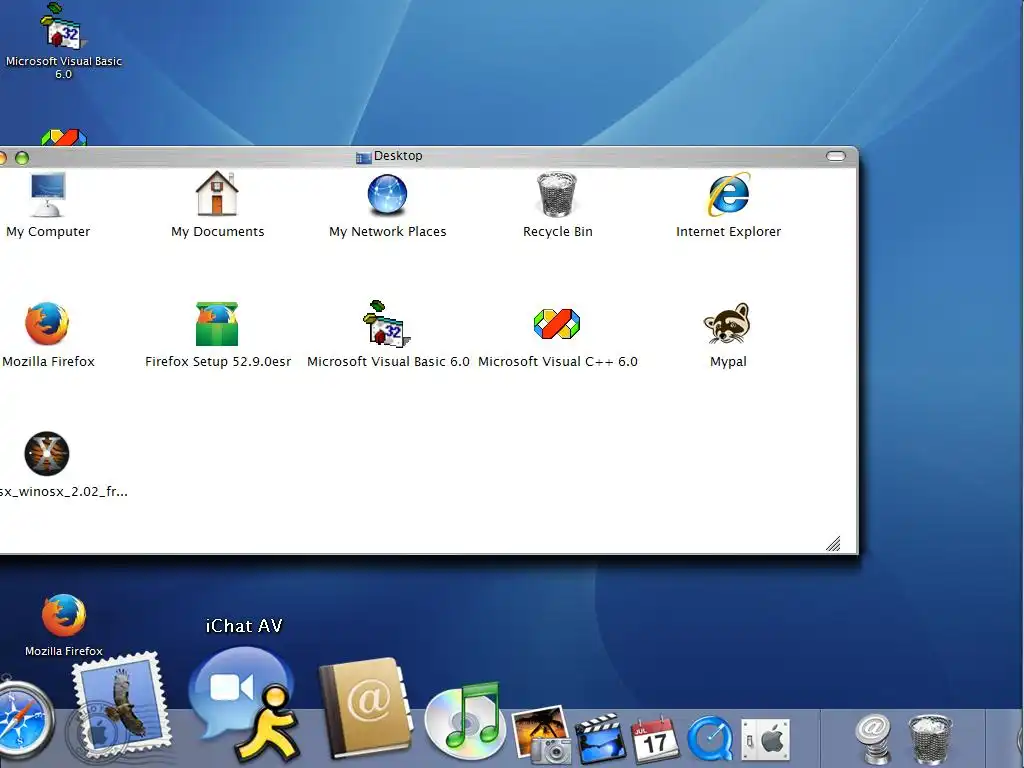Select the winosx_2.02 file icon
This screenshot has width=1024, height=768.
(x=47, y=453)
